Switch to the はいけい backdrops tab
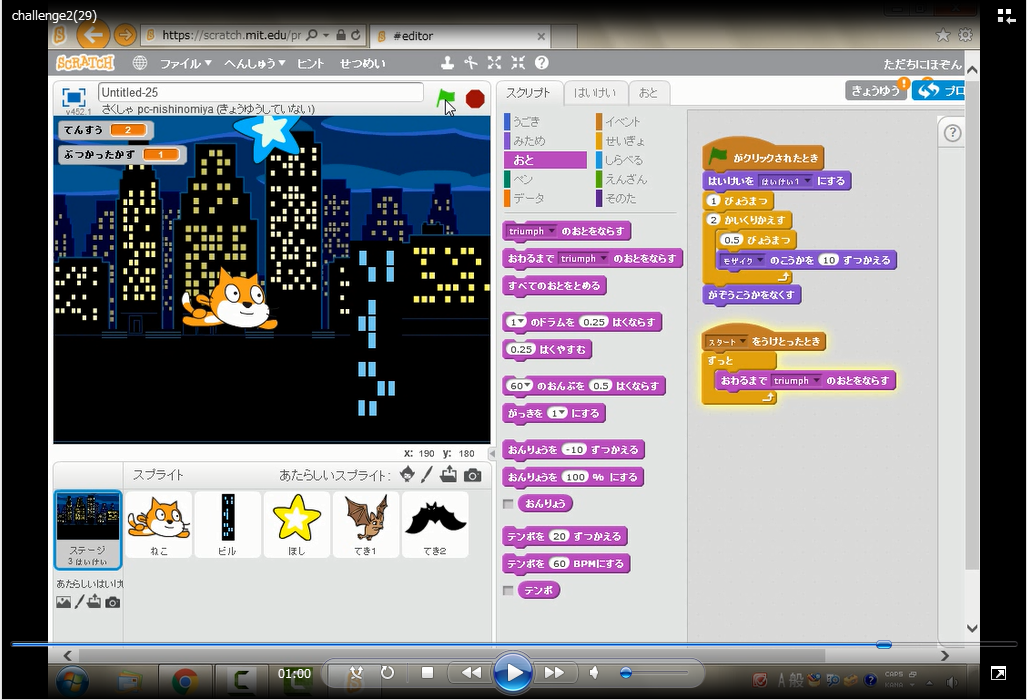This screenshot has height=700, width=1027. 596,93
